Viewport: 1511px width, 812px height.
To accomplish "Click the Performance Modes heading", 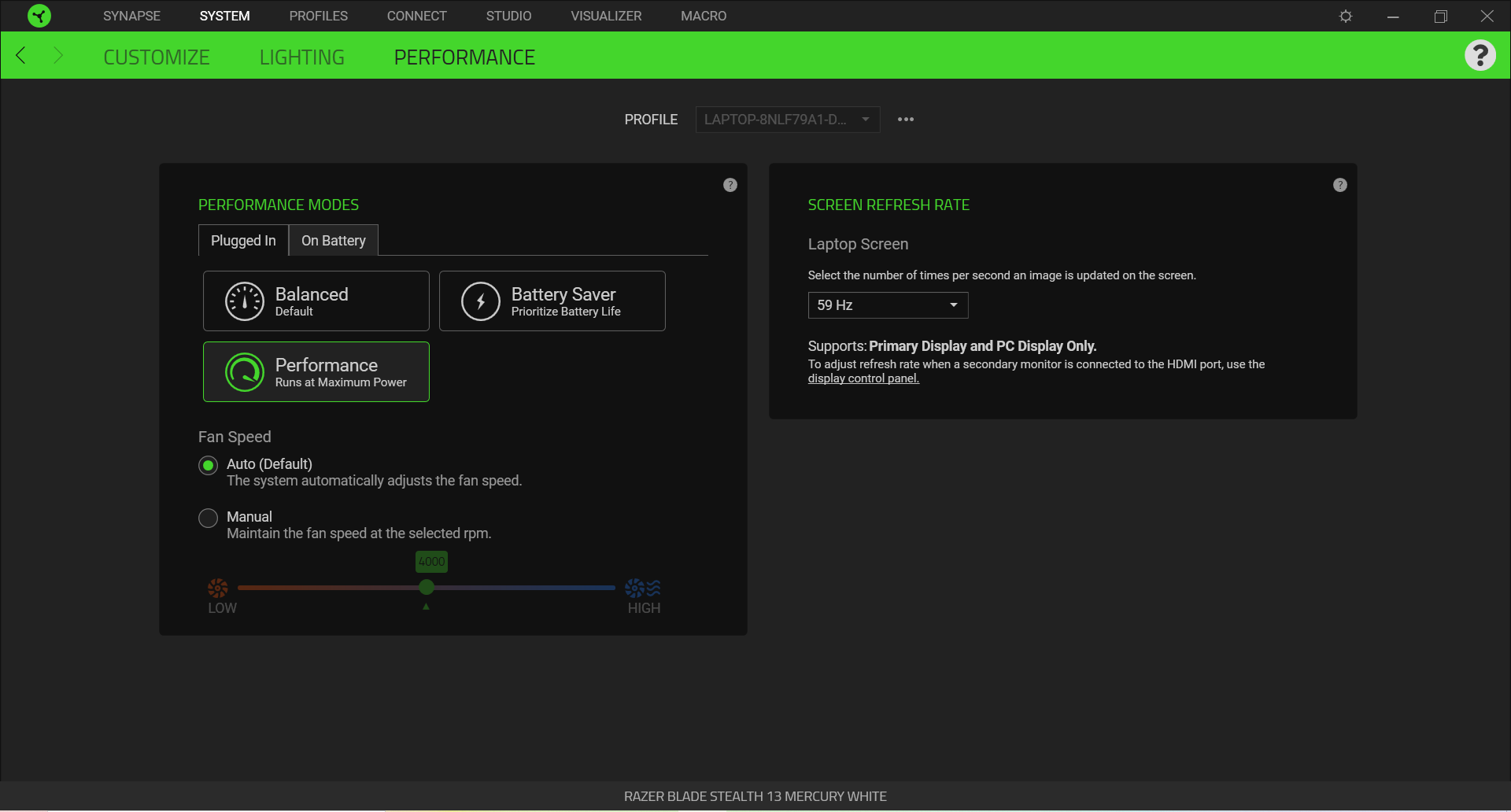I will (x=279, y=205).
